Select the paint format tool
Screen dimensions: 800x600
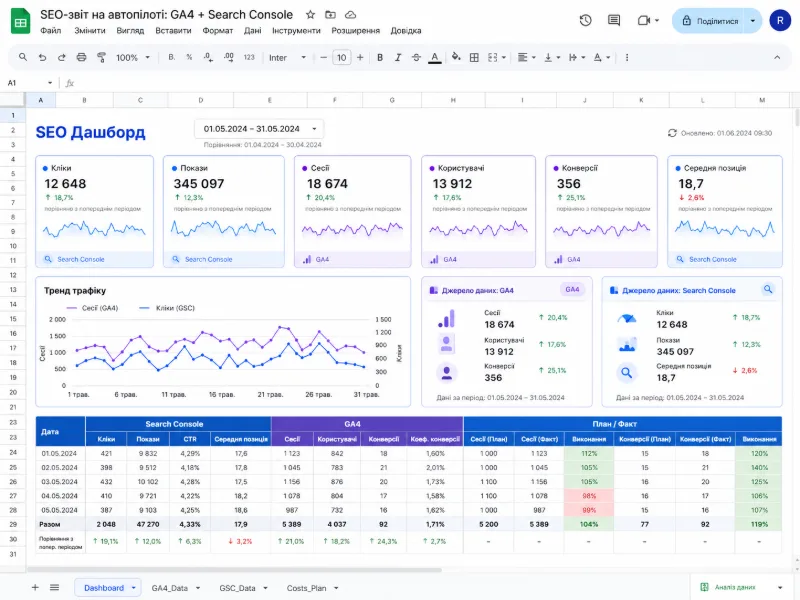point(101,57)
